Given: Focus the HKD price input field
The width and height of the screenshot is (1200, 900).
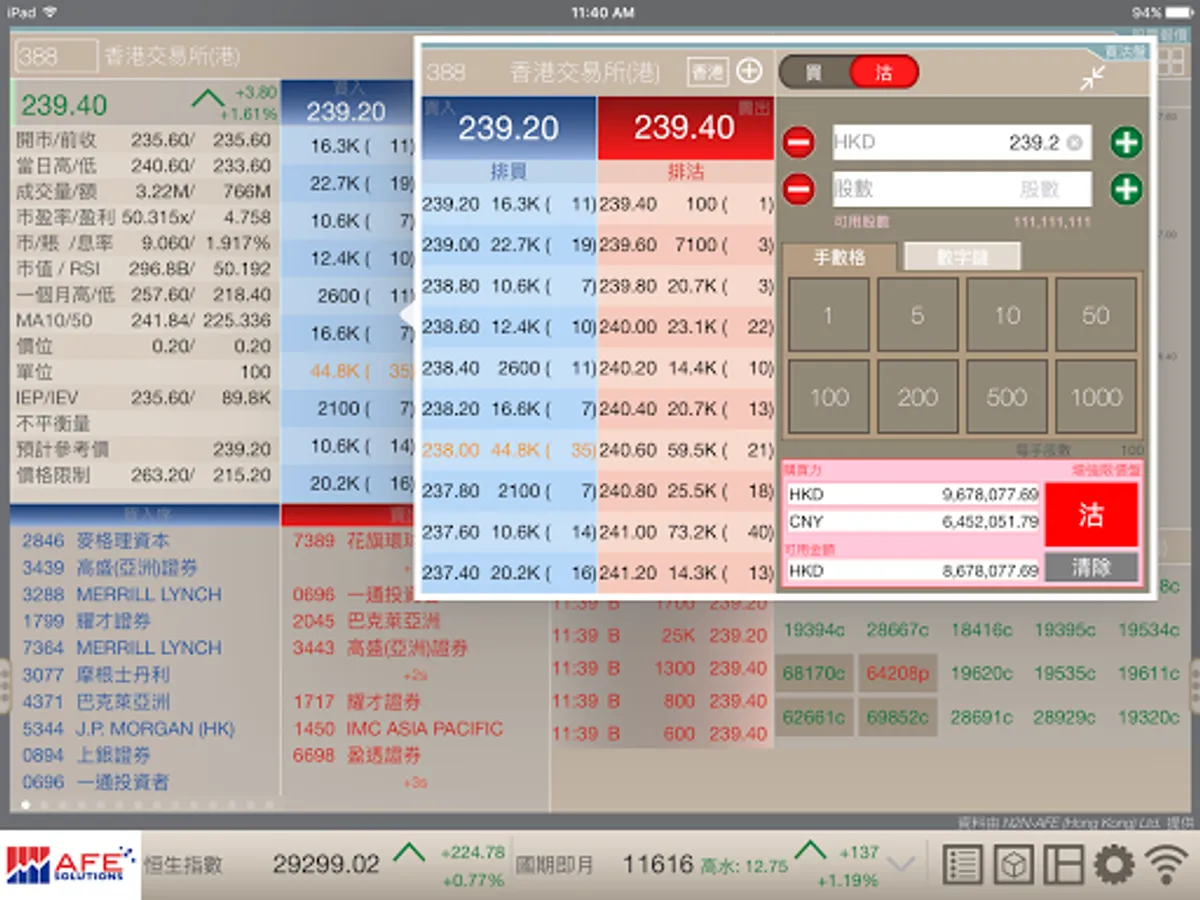Looking at the screenshot, I should (961, 143).
